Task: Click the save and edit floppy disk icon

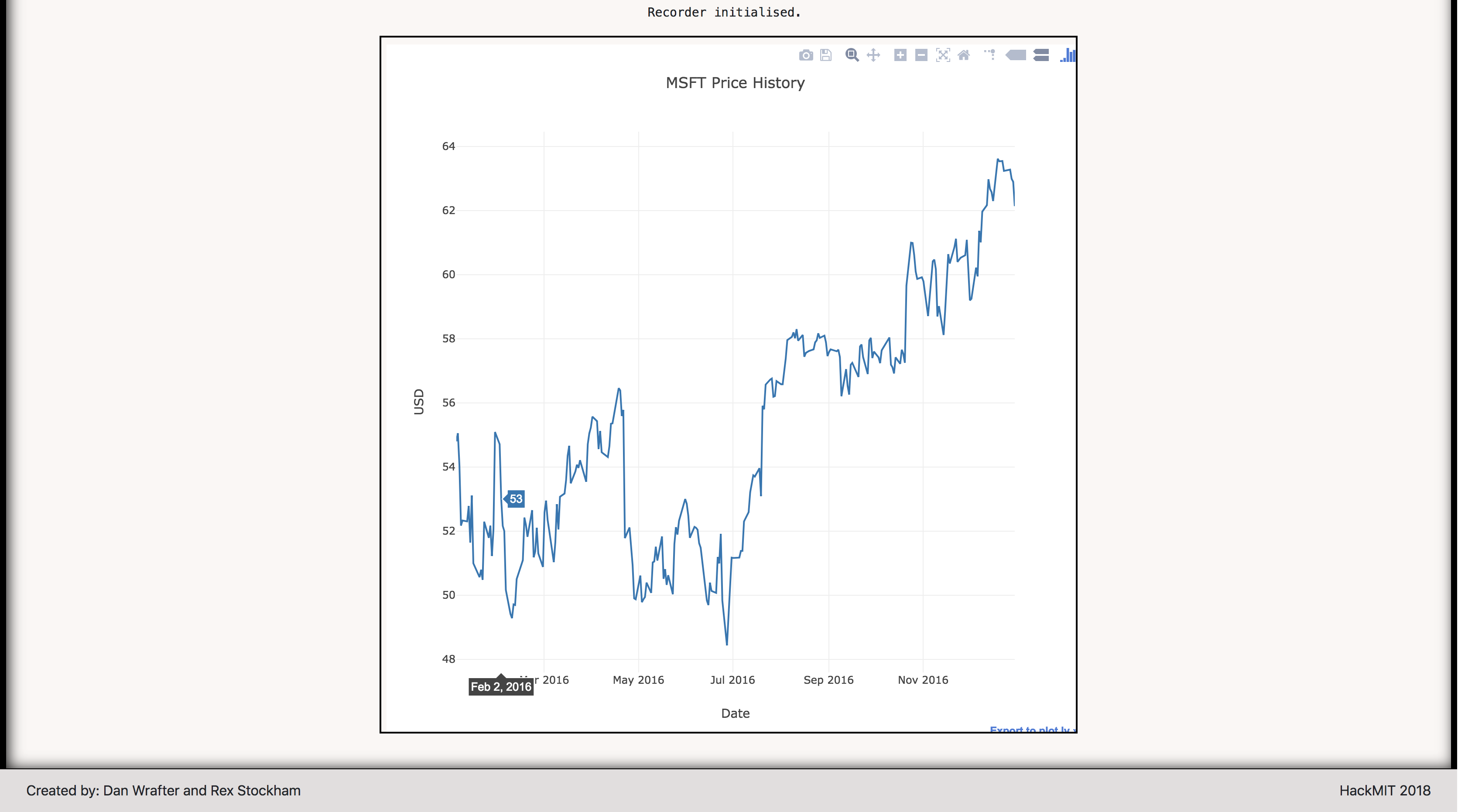Action: [x=826, y=55]
